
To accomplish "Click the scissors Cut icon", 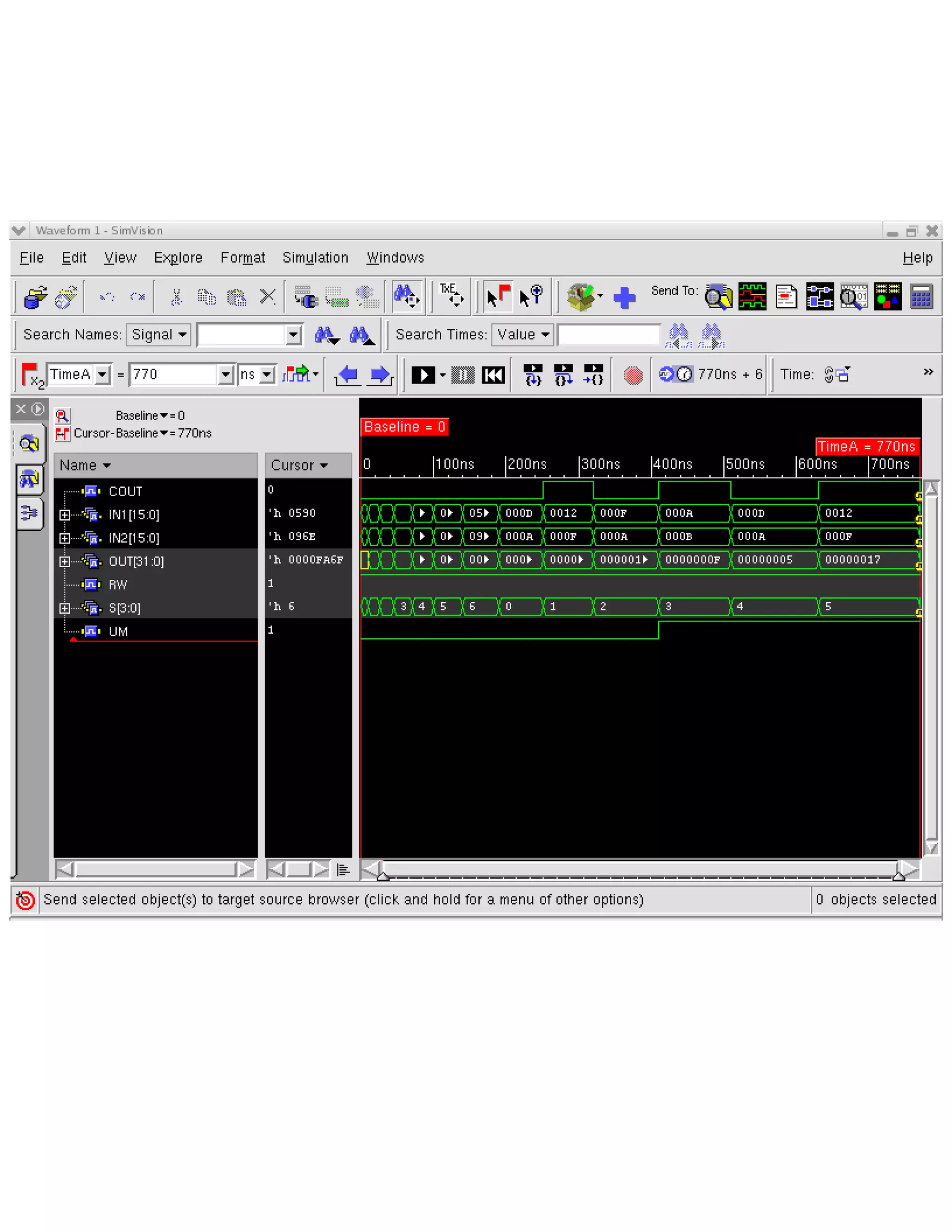I will coord(177,297).
